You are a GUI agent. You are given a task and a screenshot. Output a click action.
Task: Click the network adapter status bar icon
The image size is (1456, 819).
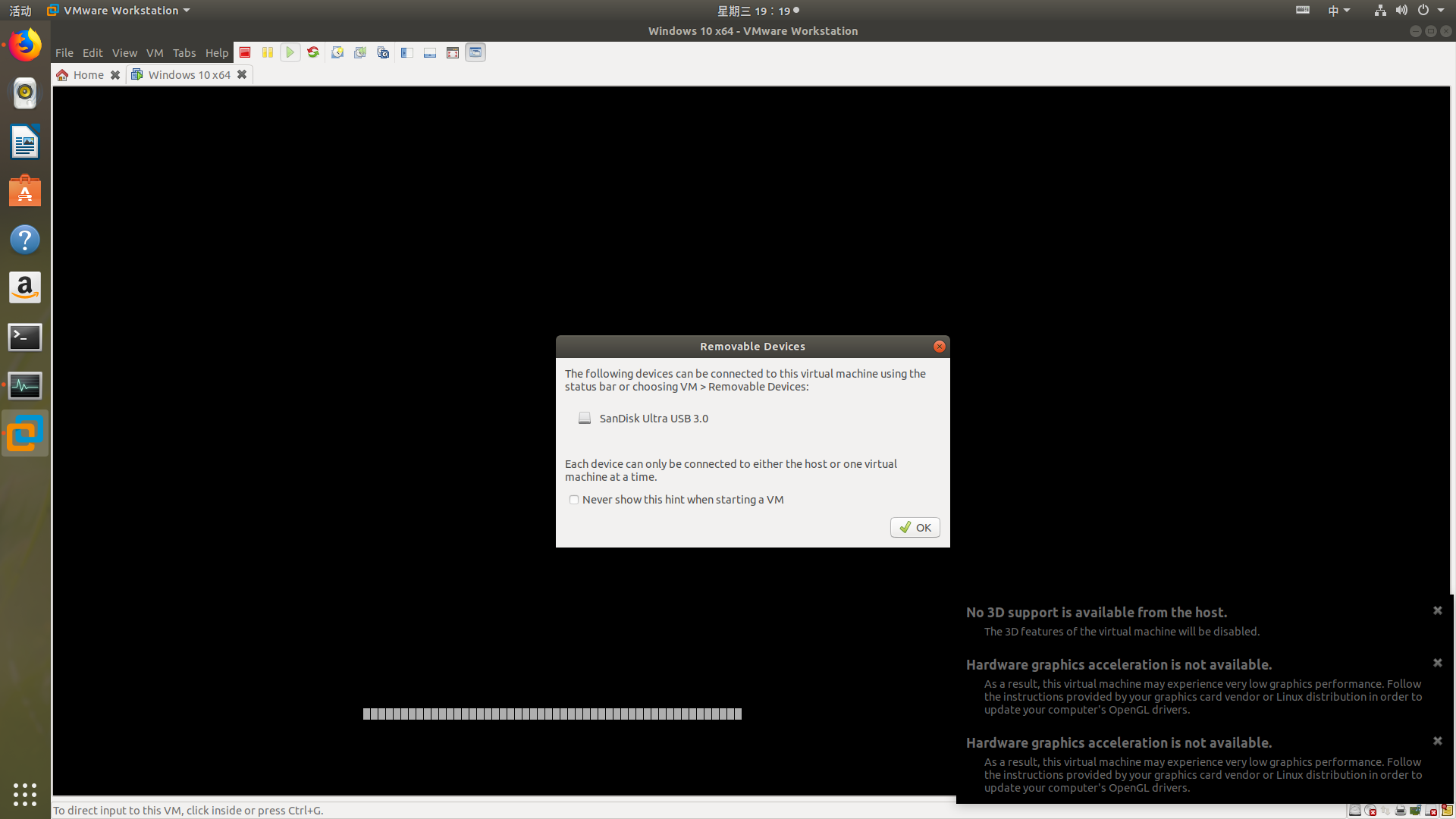1385,810
